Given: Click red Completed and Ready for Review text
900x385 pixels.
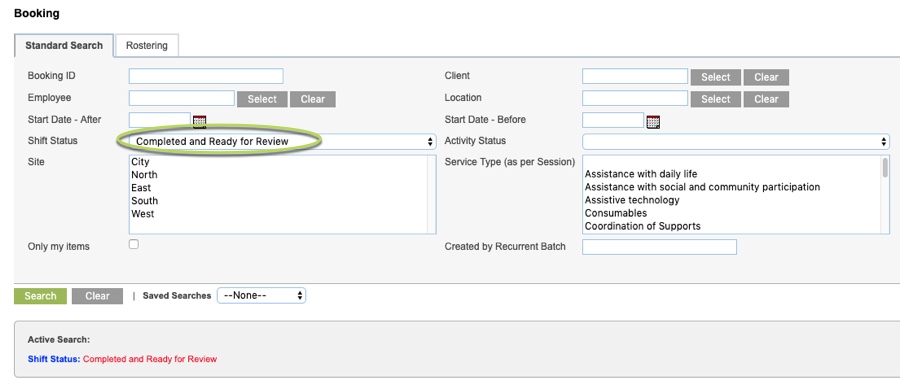Looking at the screenshot, I should (x=150, y=359).
